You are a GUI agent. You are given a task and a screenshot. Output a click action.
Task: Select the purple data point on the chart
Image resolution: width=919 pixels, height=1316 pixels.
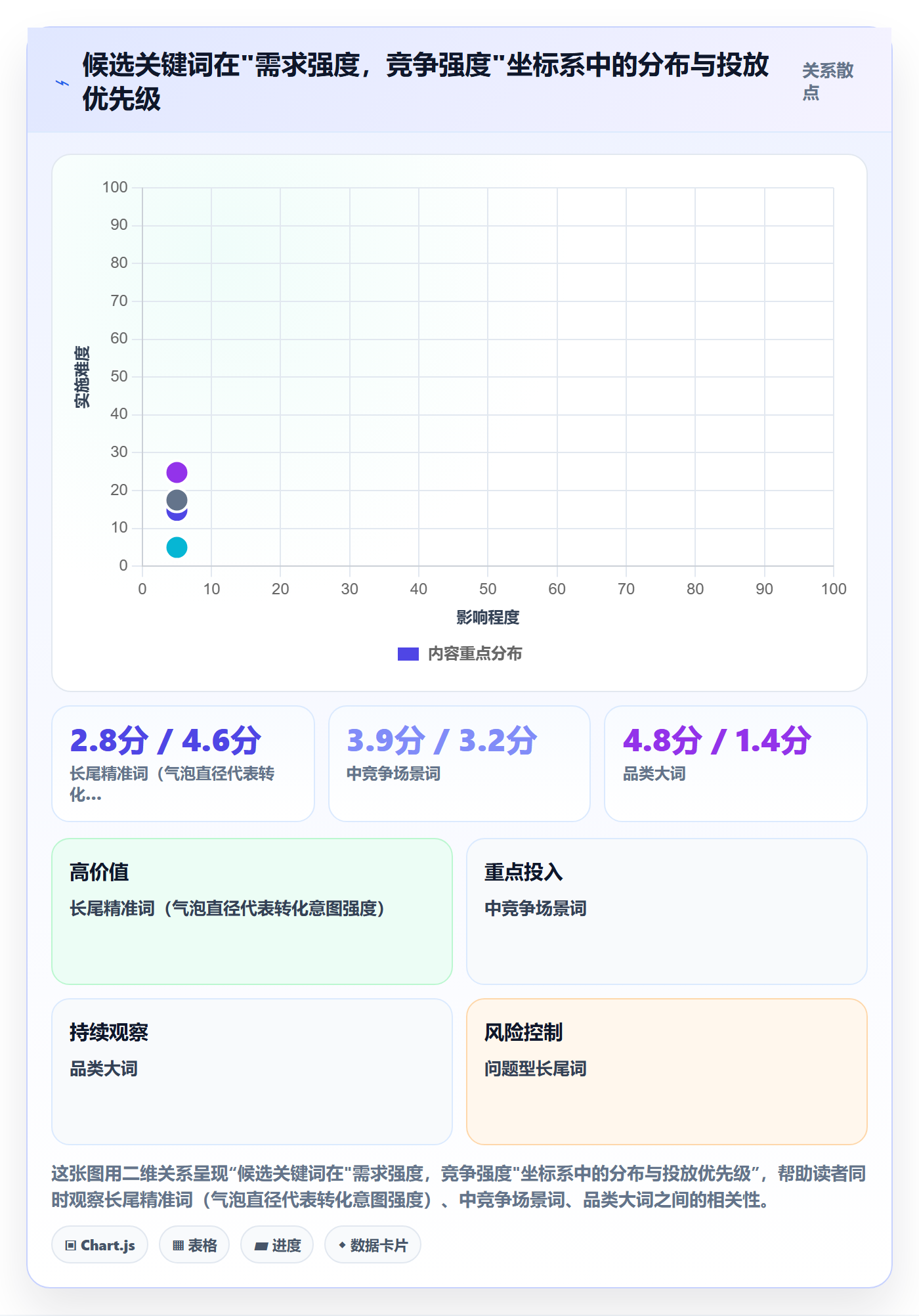(177, 472)
